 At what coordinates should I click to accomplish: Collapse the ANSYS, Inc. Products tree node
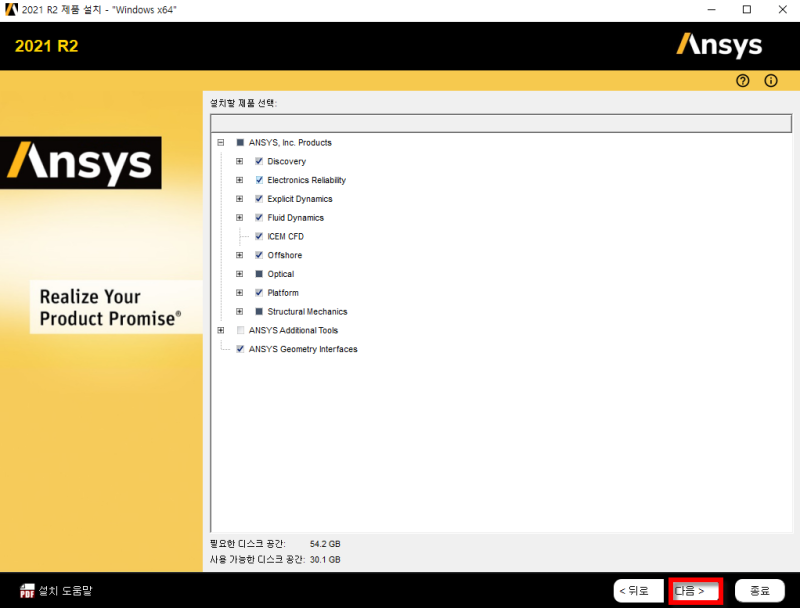click(220, 142)
